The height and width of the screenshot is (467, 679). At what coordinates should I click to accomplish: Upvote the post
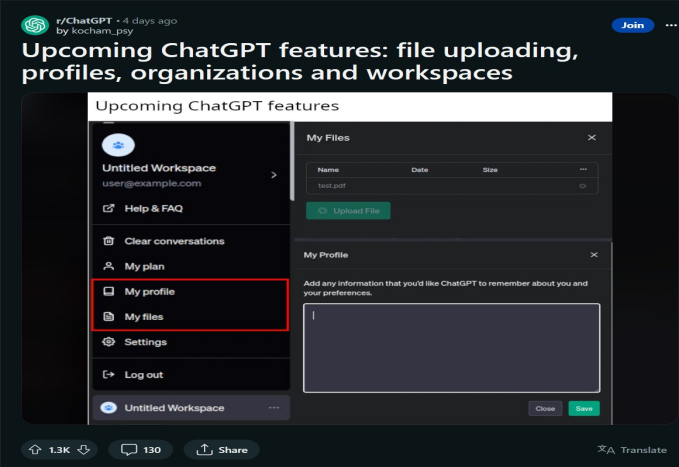[35, 450]
